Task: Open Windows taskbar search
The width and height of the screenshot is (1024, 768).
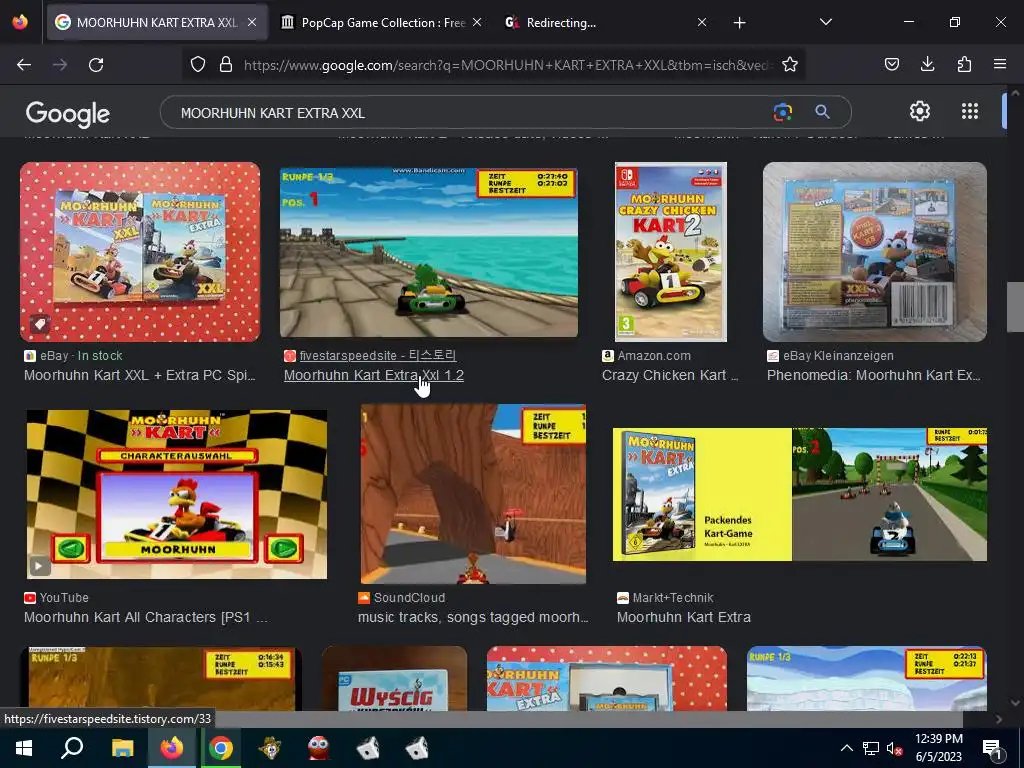Action: point(72,748)
